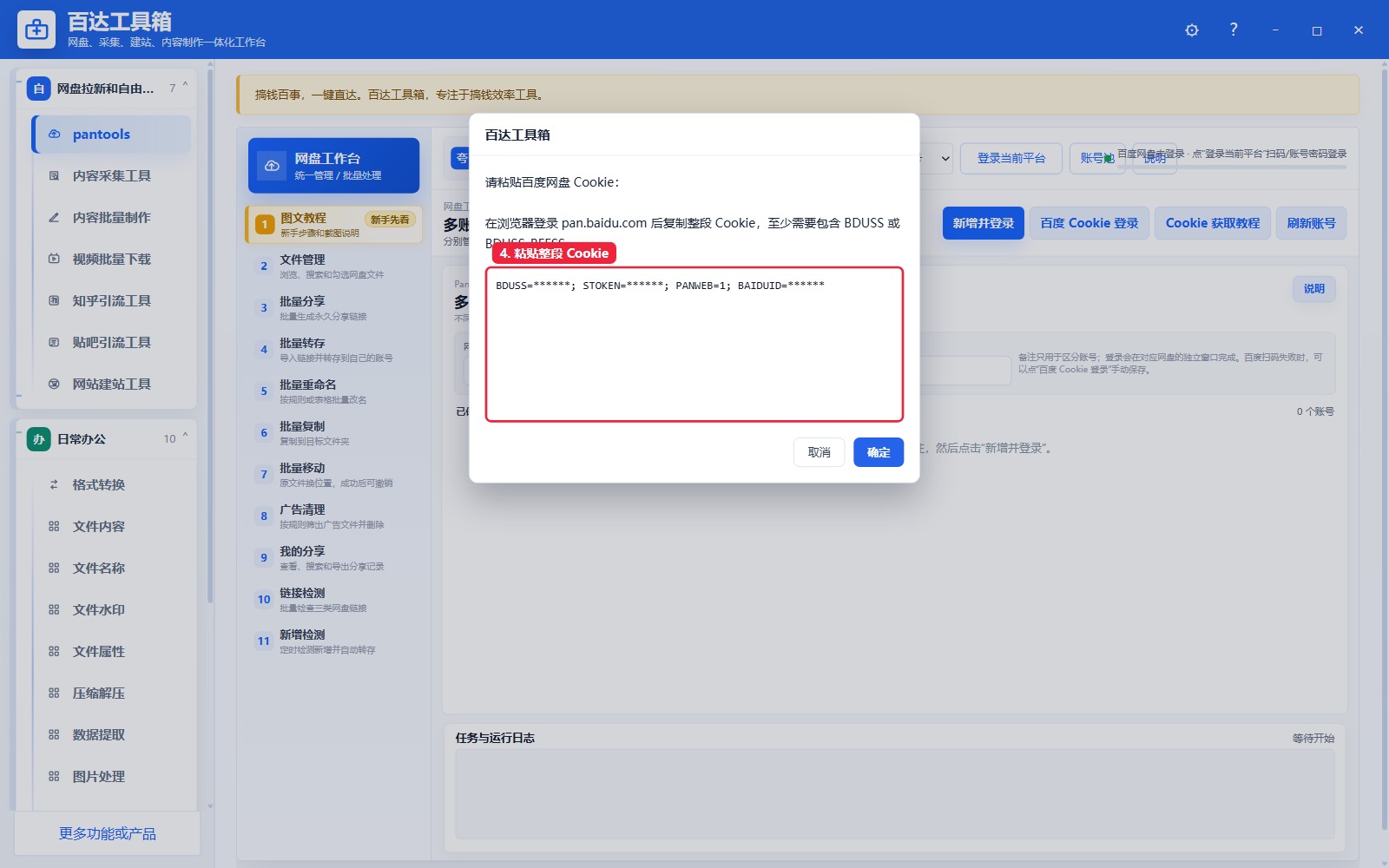Open help with the question mark icon
The height and width of the screenshot is (868, 1389).
(x=1234, y=30)
